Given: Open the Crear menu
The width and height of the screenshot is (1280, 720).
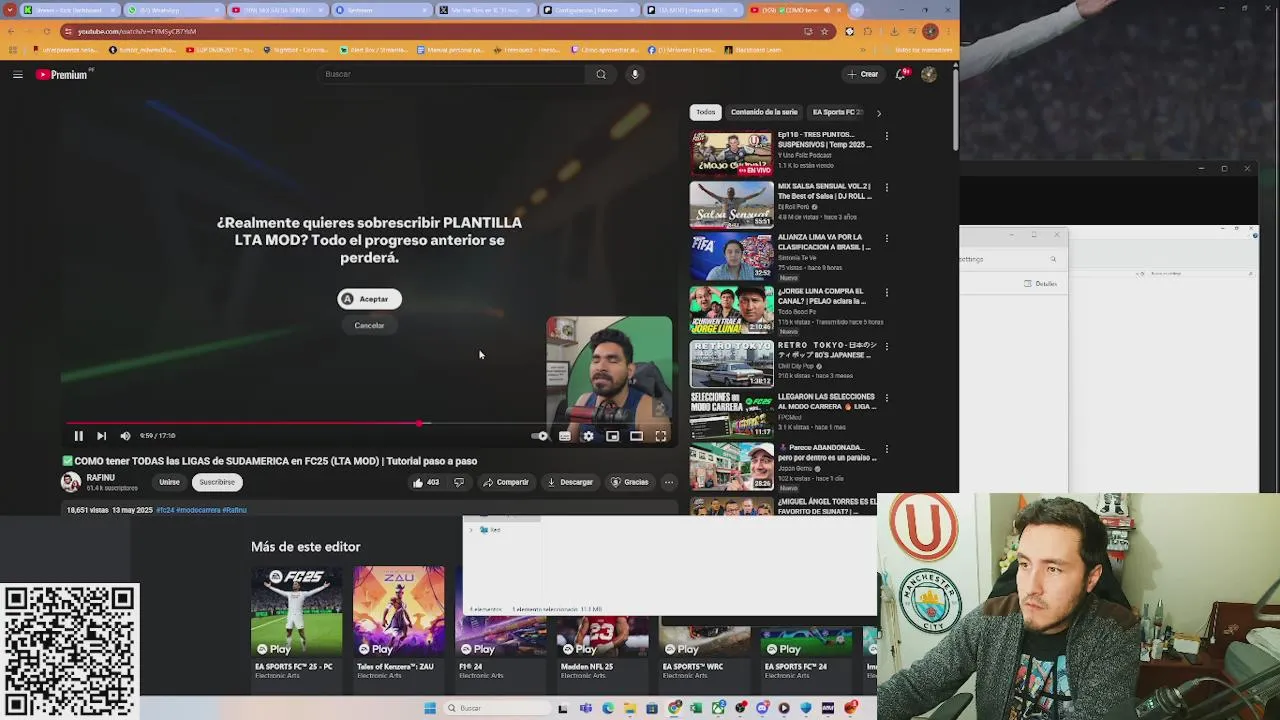Looking at the screenshot, I should click(862, 74).
